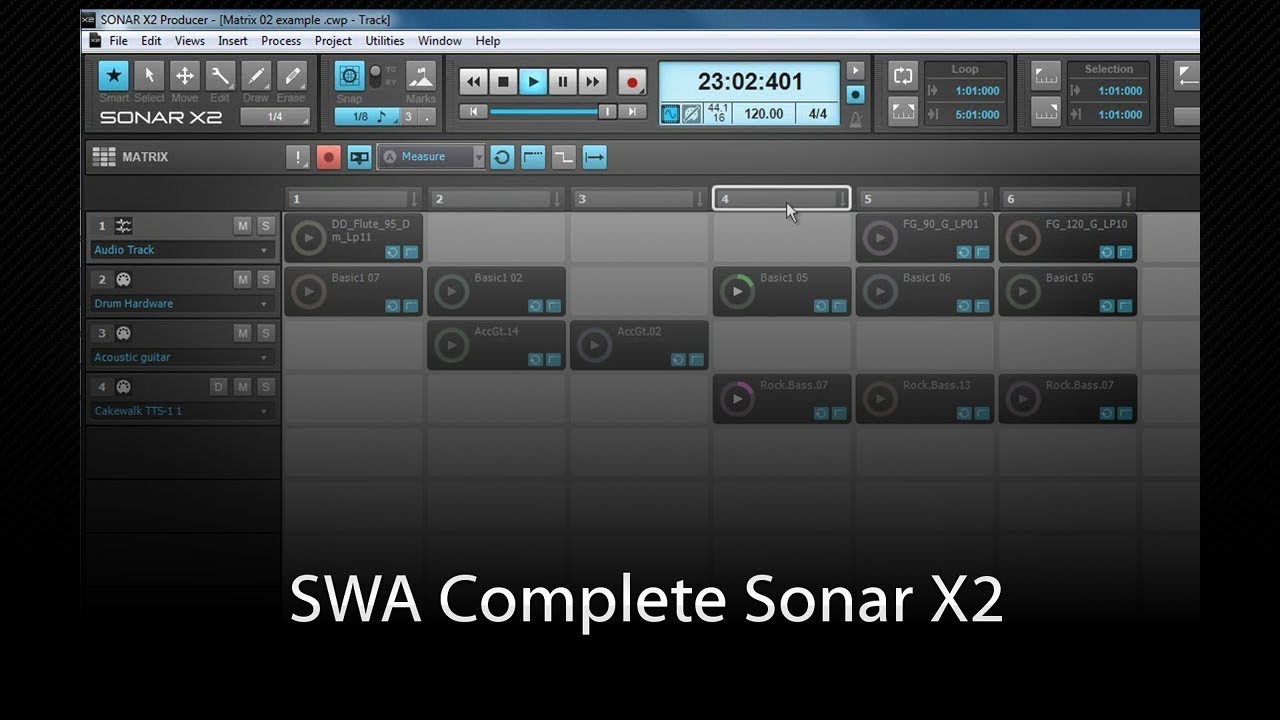
Task: Jump to start with Go-to-Start button
Action: pyautogui.click(x=474, y=112)
